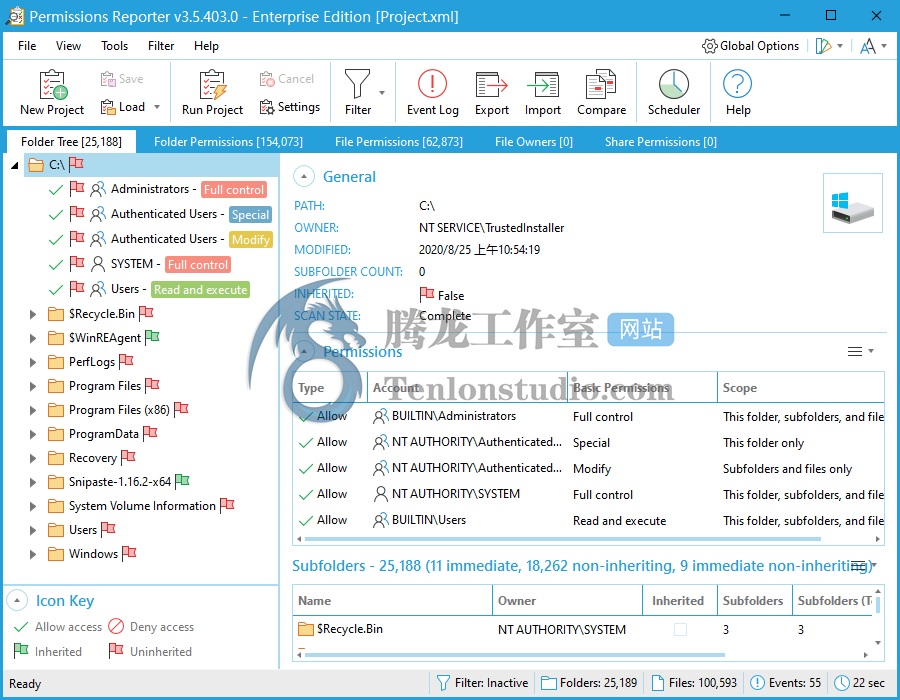Click the Cancel scan icon
The height and width of the screenshot is (700, 900).
pos(267,79)
